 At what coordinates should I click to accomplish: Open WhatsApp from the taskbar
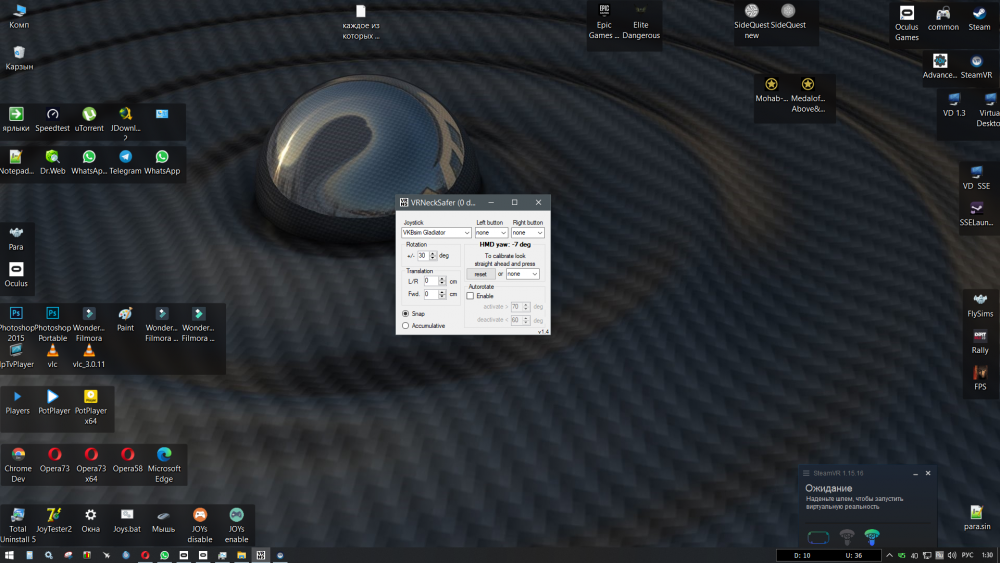pos(165,555)
